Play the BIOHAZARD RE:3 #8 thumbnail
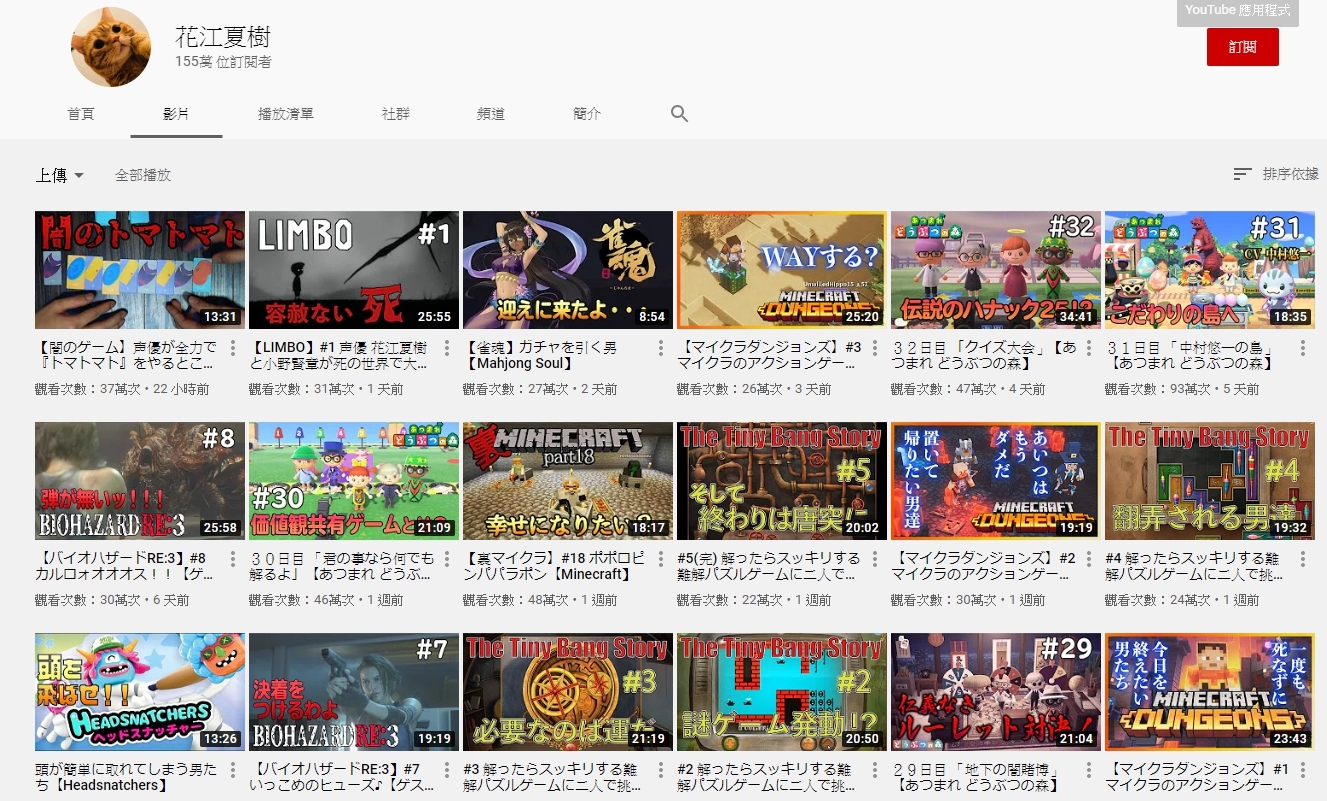 pyautogui.click(x=140, y=481)
